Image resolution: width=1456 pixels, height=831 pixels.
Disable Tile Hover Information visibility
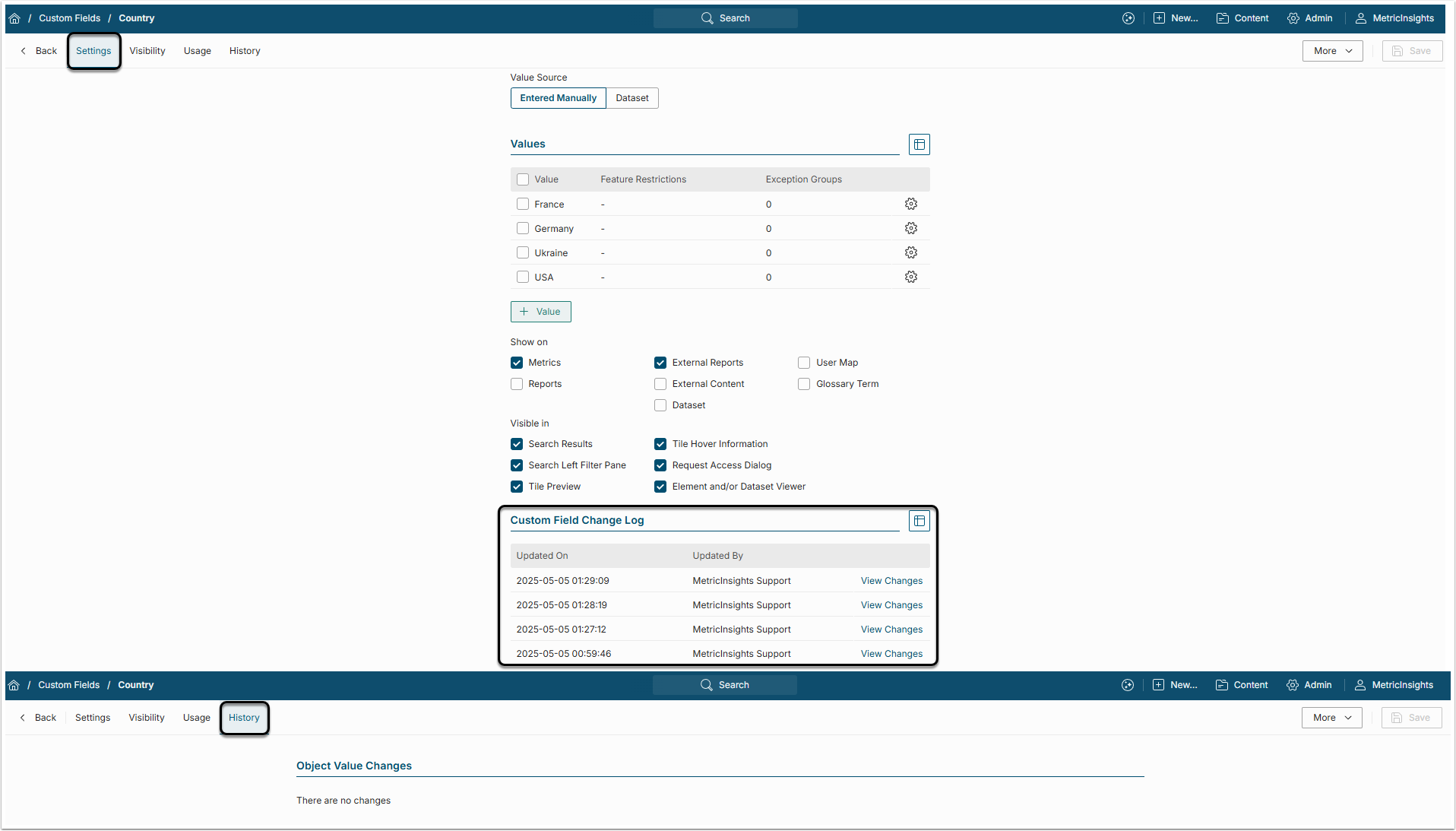point(660,444)
